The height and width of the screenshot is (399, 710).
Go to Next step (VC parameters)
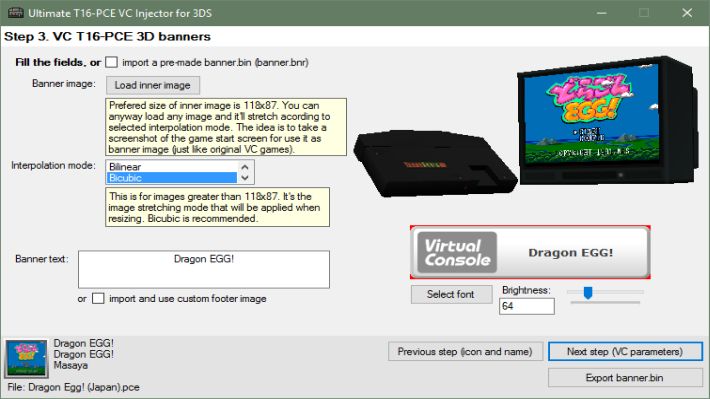(x=625, y=352)
